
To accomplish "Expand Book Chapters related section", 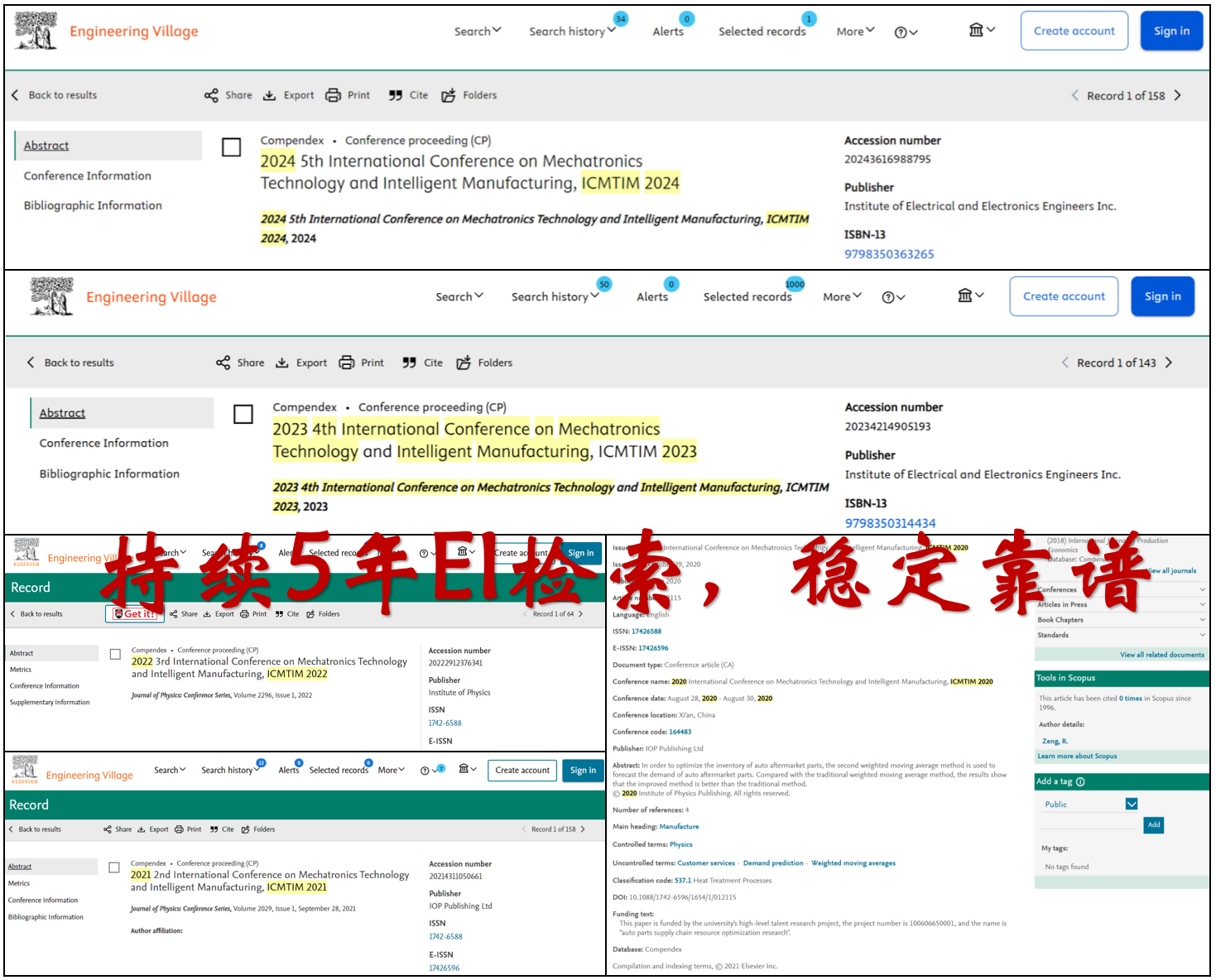I will [1122, 620].
